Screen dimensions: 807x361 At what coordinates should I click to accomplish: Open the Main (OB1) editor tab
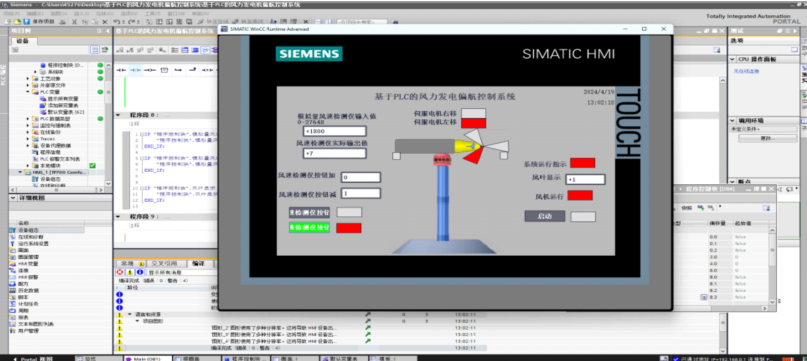147,358
